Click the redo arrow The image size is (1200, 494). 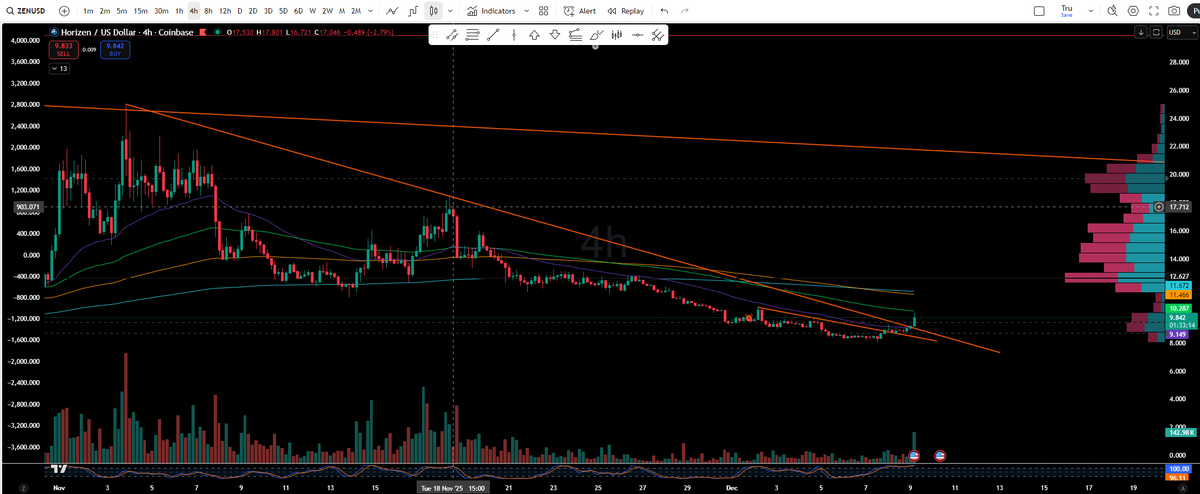686,11
